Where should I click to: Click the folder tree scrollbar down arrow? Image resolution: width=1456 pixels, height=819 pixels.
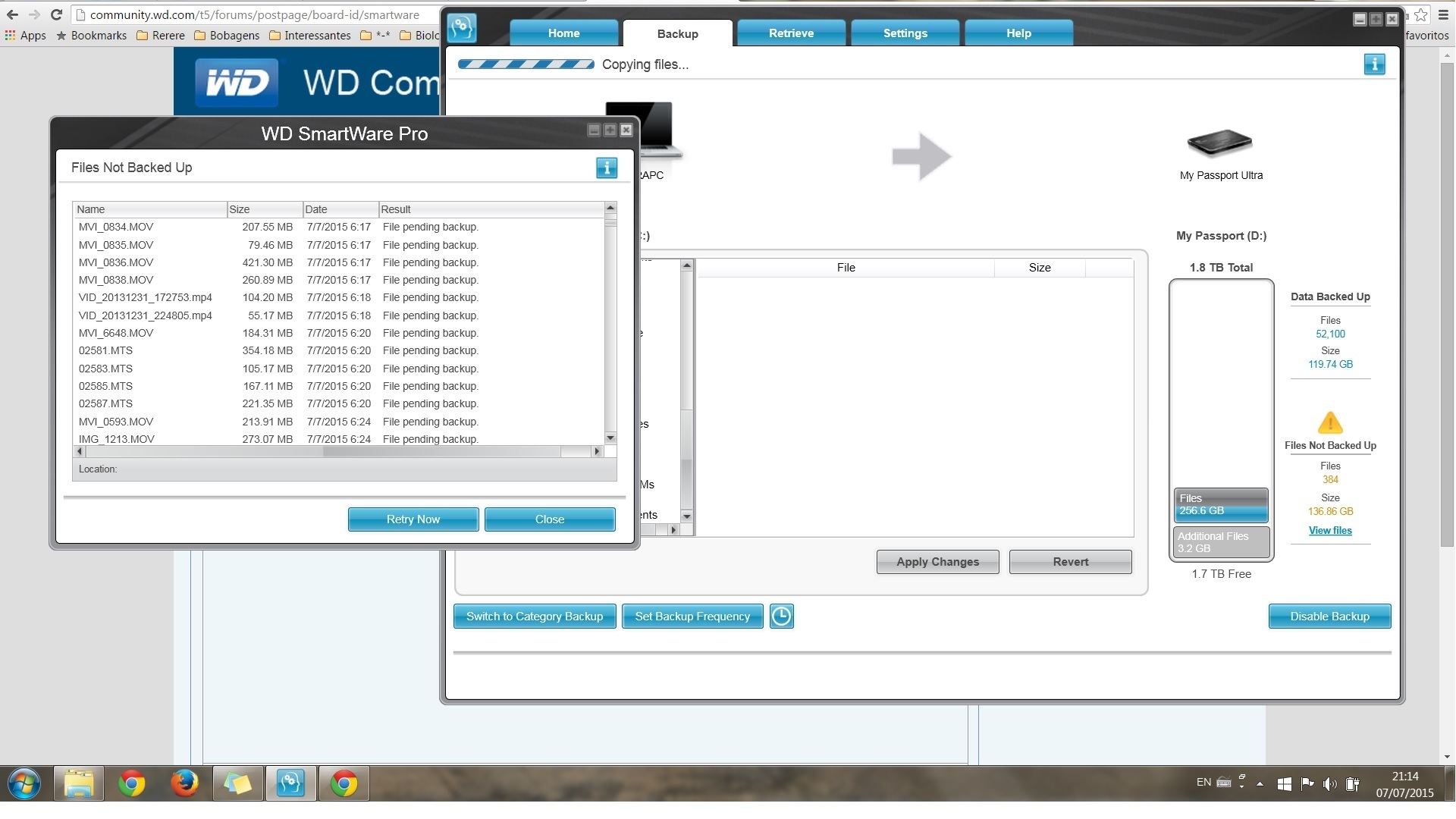point(686,516)
